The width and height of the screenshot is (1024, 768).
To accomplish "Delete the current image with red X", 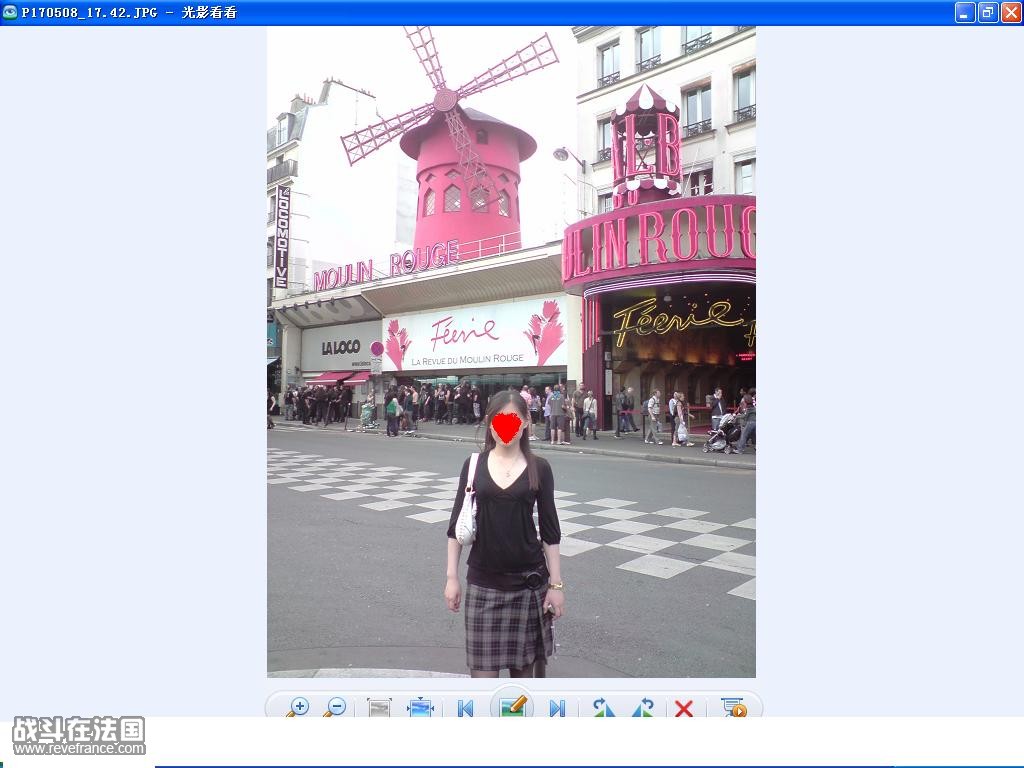I will click(684, 709).
